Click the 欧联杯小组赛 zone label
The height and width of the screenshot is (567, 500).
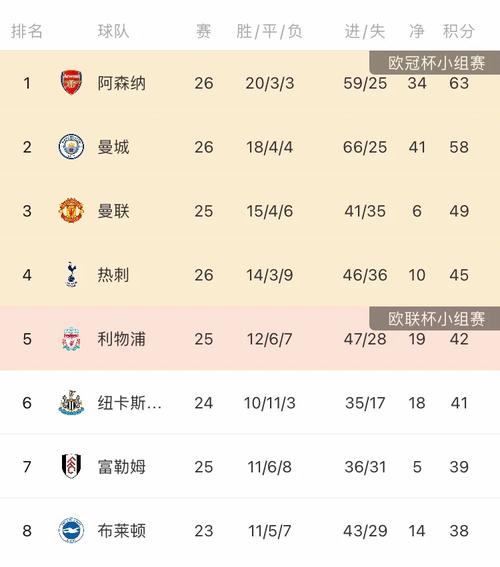tap(435, 319)
